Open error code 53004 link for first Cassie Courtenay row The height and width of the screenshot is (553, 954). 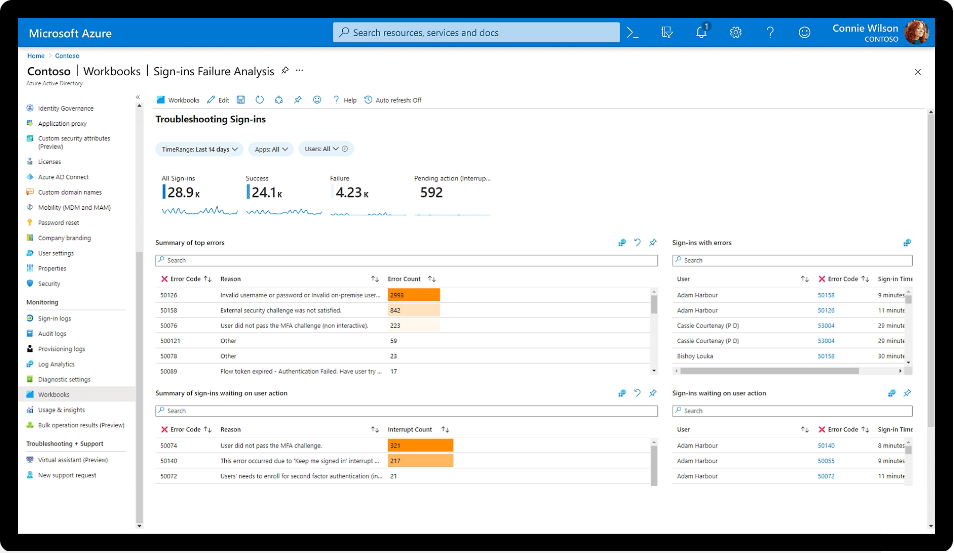pyautogui.click(x=826, y=325)
